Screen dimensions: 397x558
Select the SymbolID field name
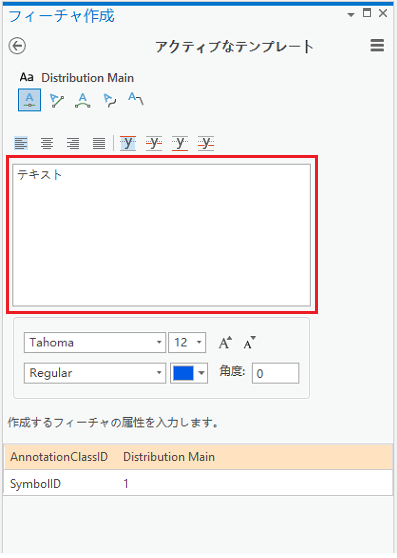(x=36, y=484)
